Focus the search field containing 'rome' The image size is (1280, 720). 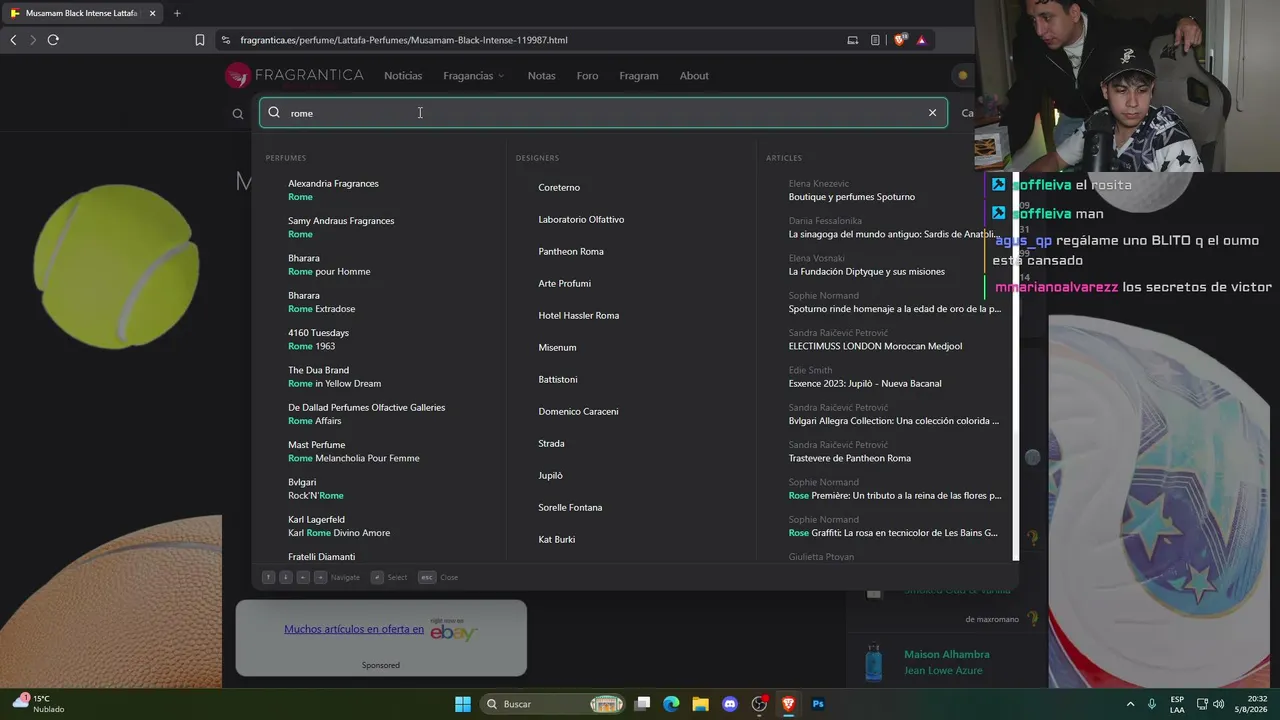(604, 113)
